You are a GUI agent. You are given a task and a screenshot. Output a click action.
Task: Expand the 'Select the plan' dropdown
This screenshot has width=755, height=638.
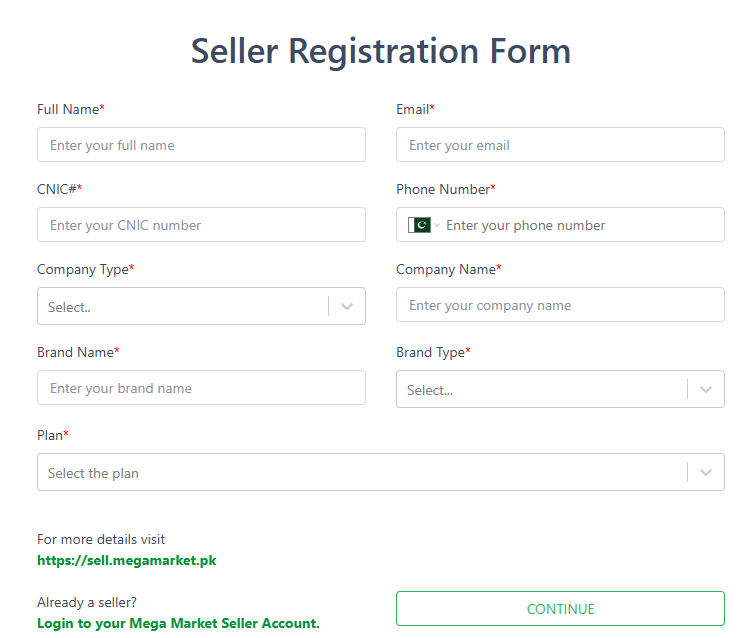pyautogui.click(x=381, y=472)
